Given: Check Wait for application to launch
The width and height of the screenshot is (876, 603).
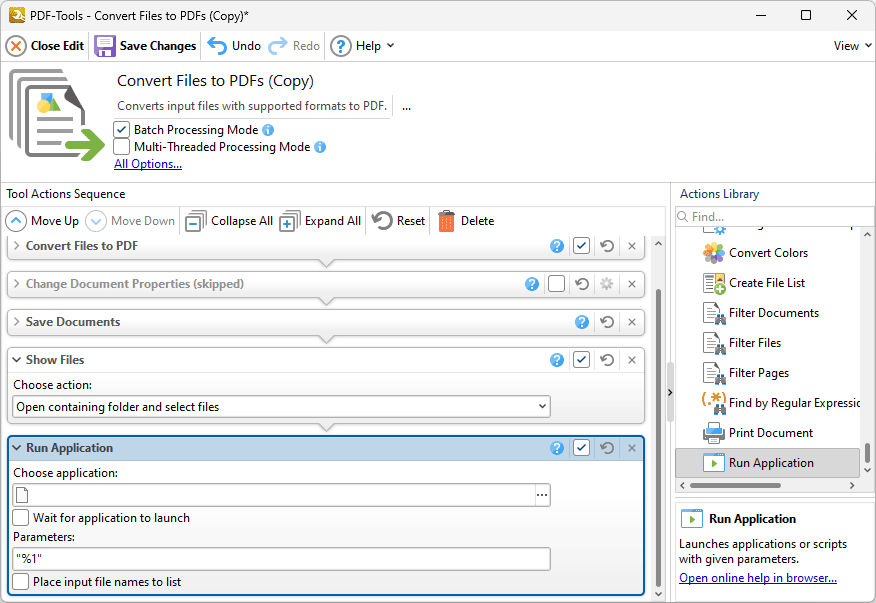Looking at the screenshot, I should [x=21, y=518].
